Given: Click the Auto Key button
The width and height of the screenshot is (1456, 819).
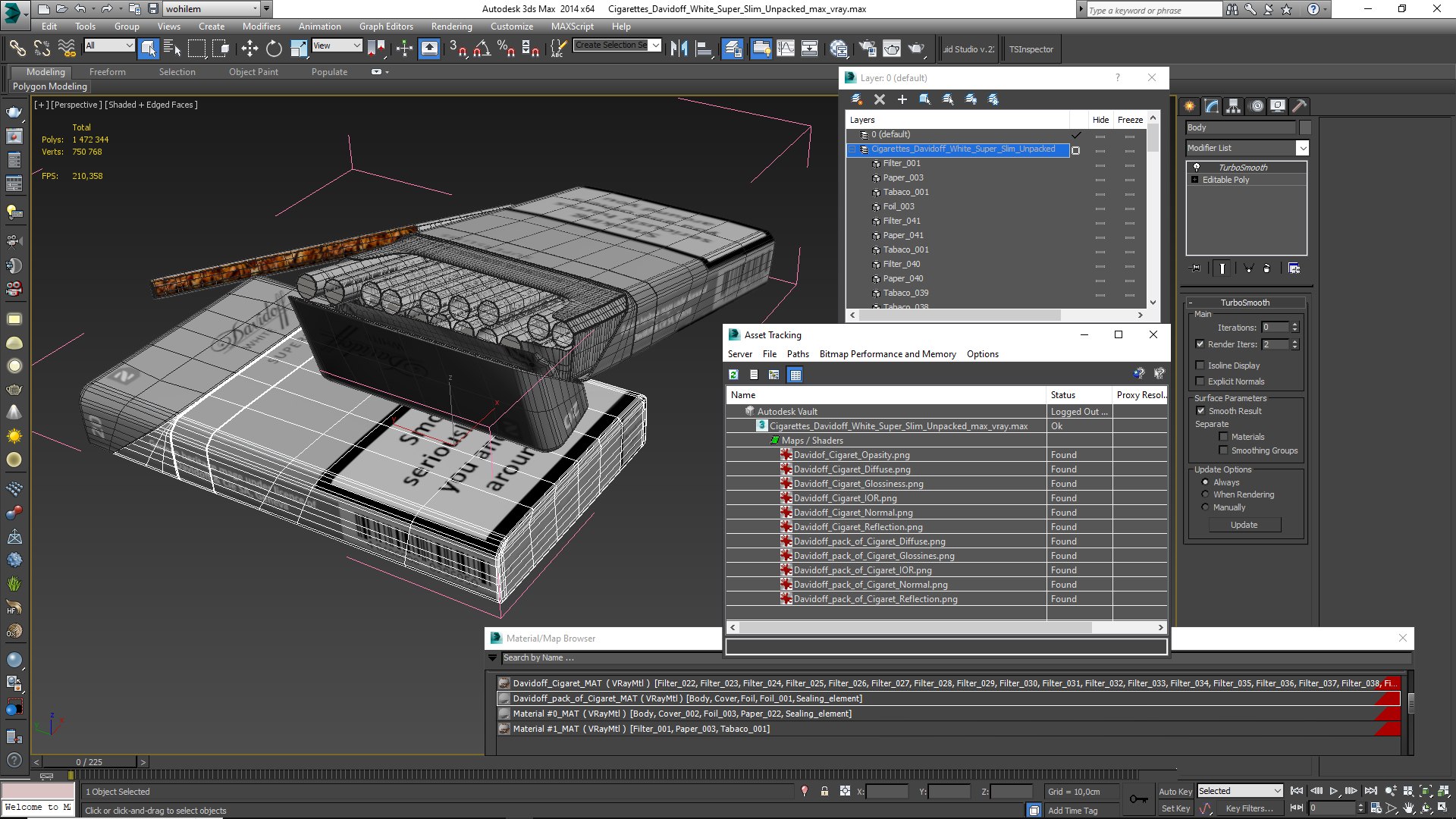Looking at the screenshot, I should click(x=1175, y=791).
